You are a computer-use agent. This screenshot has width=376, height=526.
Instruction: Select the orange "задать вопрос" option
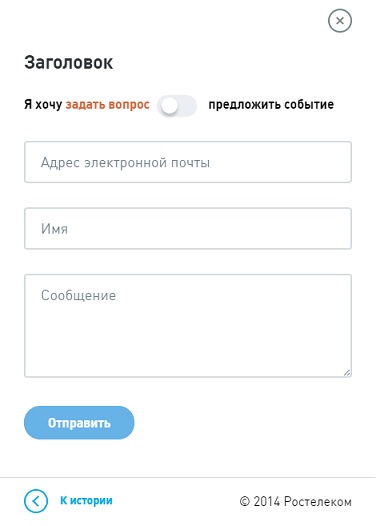(x=107, y=105)
